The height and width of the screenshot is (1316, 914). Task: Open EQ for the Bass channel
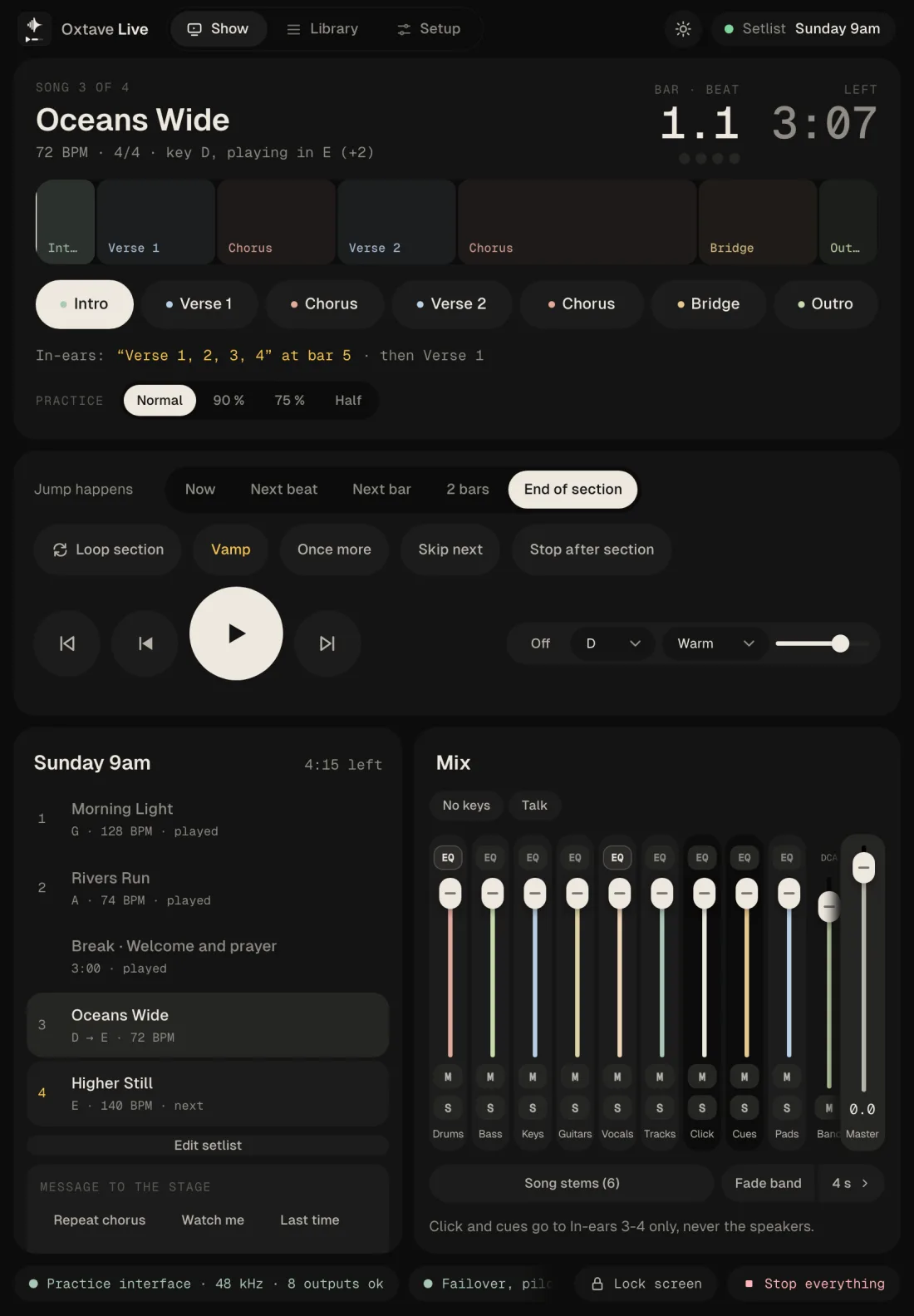(x=490, y=857)
